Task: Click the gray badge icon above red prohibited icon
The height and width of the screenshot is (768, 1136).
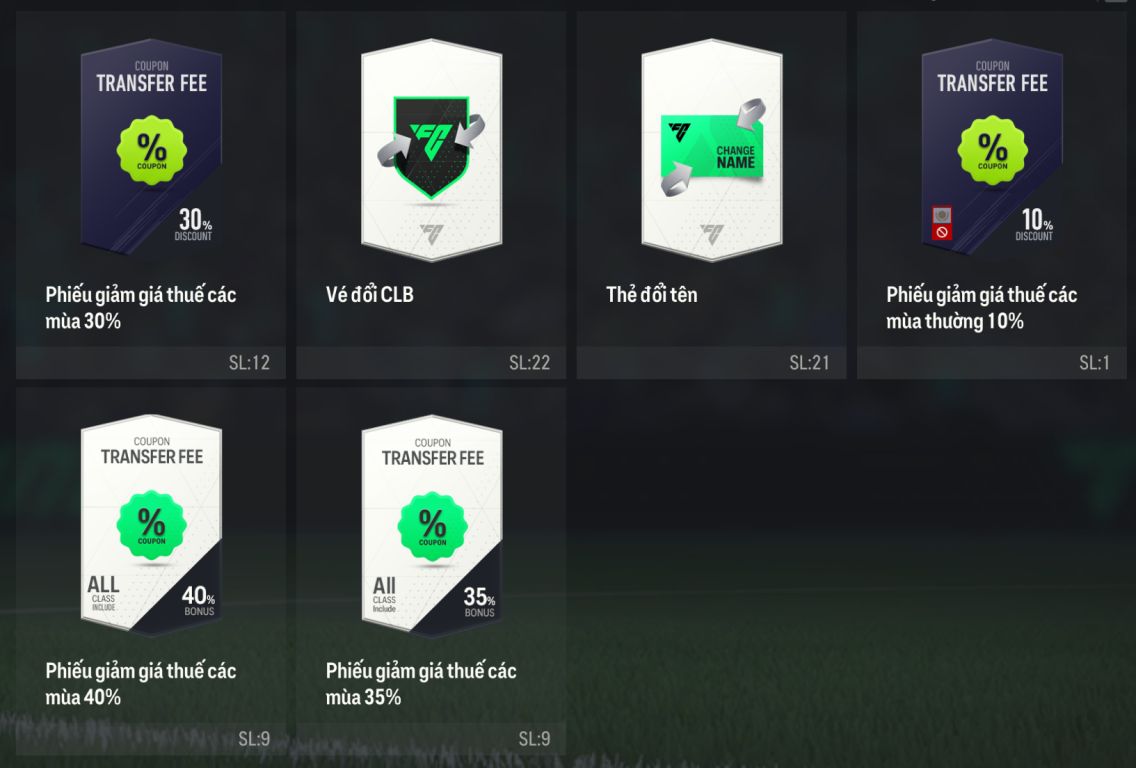Action: click(942, 215)
